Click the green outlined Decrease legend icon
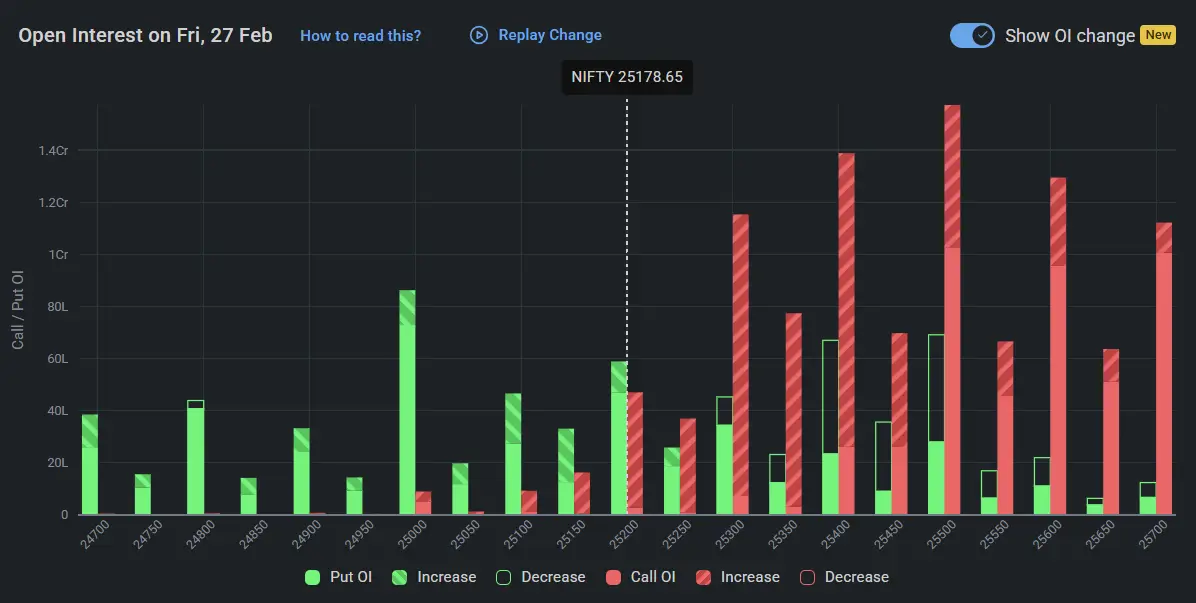1196x603 pixels. 503,577
